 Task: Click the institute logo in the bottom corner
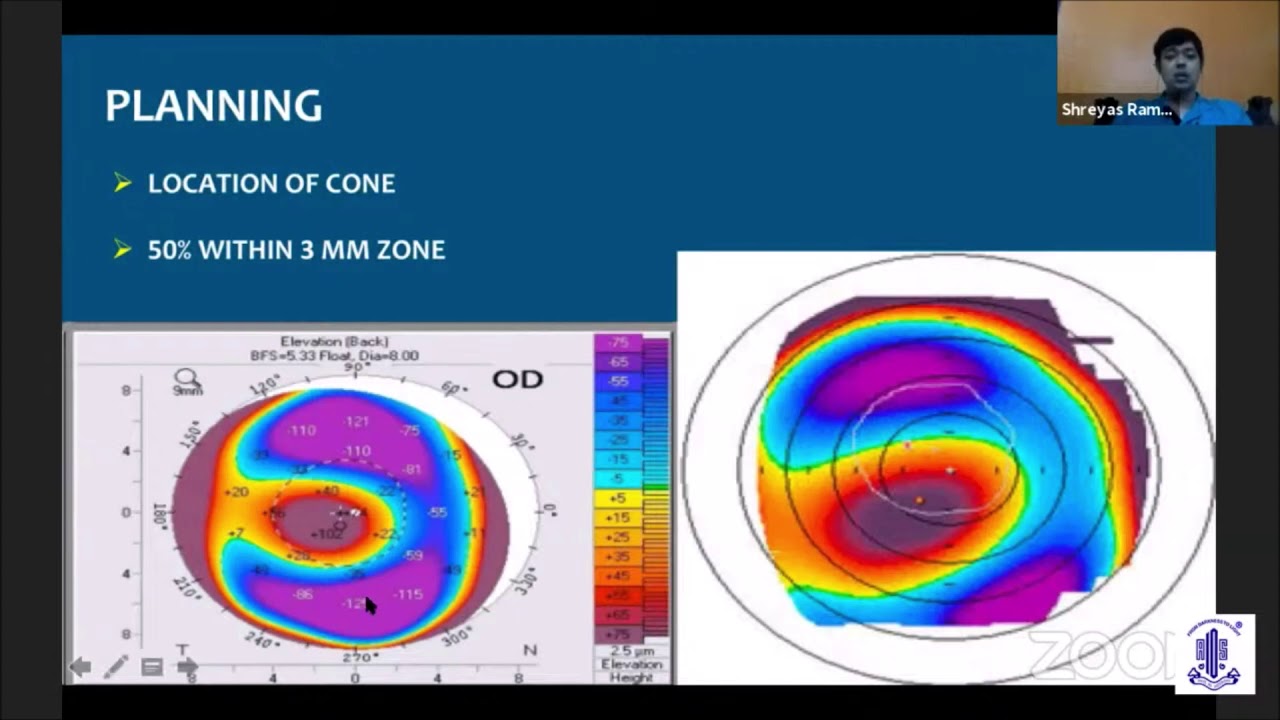coord(1215,654)
